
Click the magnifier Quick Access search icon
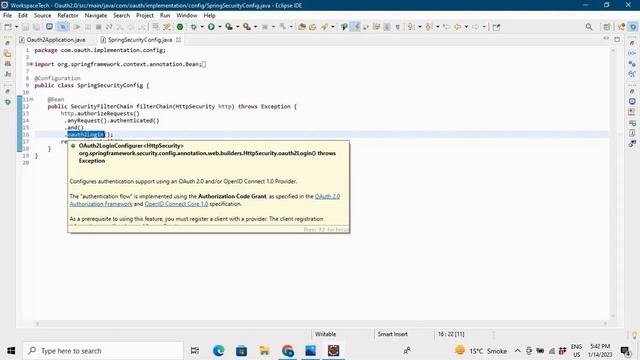point(589,27)
